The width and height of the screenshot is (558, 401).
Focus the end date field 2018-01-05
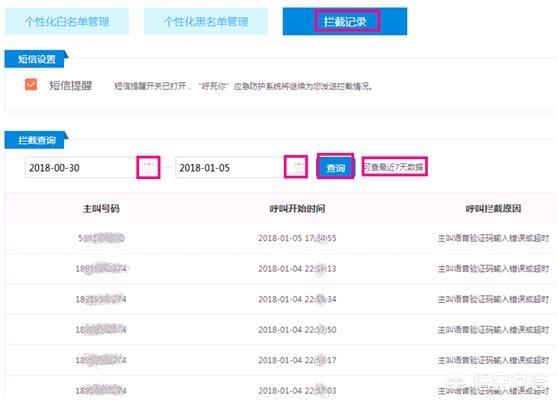click(230, 167)
